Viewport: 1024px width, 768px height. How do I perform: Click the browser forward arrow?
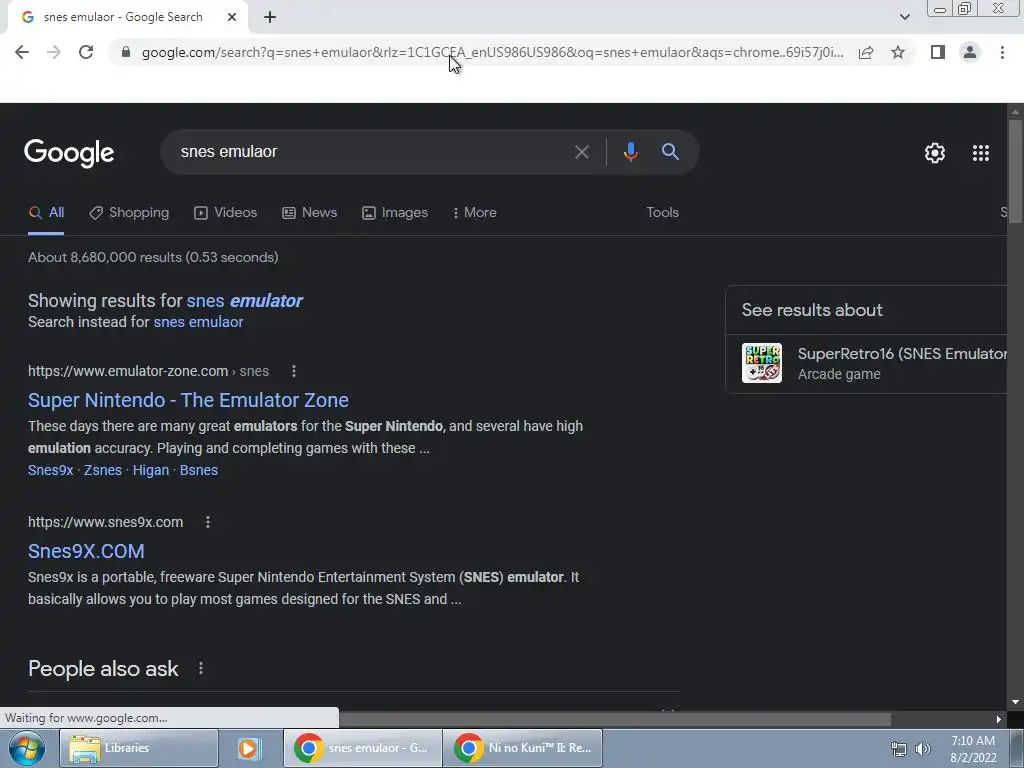click(x=54, y=52)
